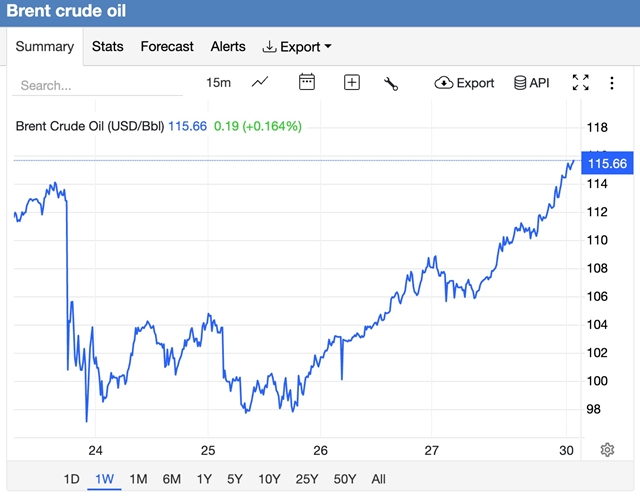Screen dimensions: 640x496
Task: Open the 15m interval selector
Action: 218,83
